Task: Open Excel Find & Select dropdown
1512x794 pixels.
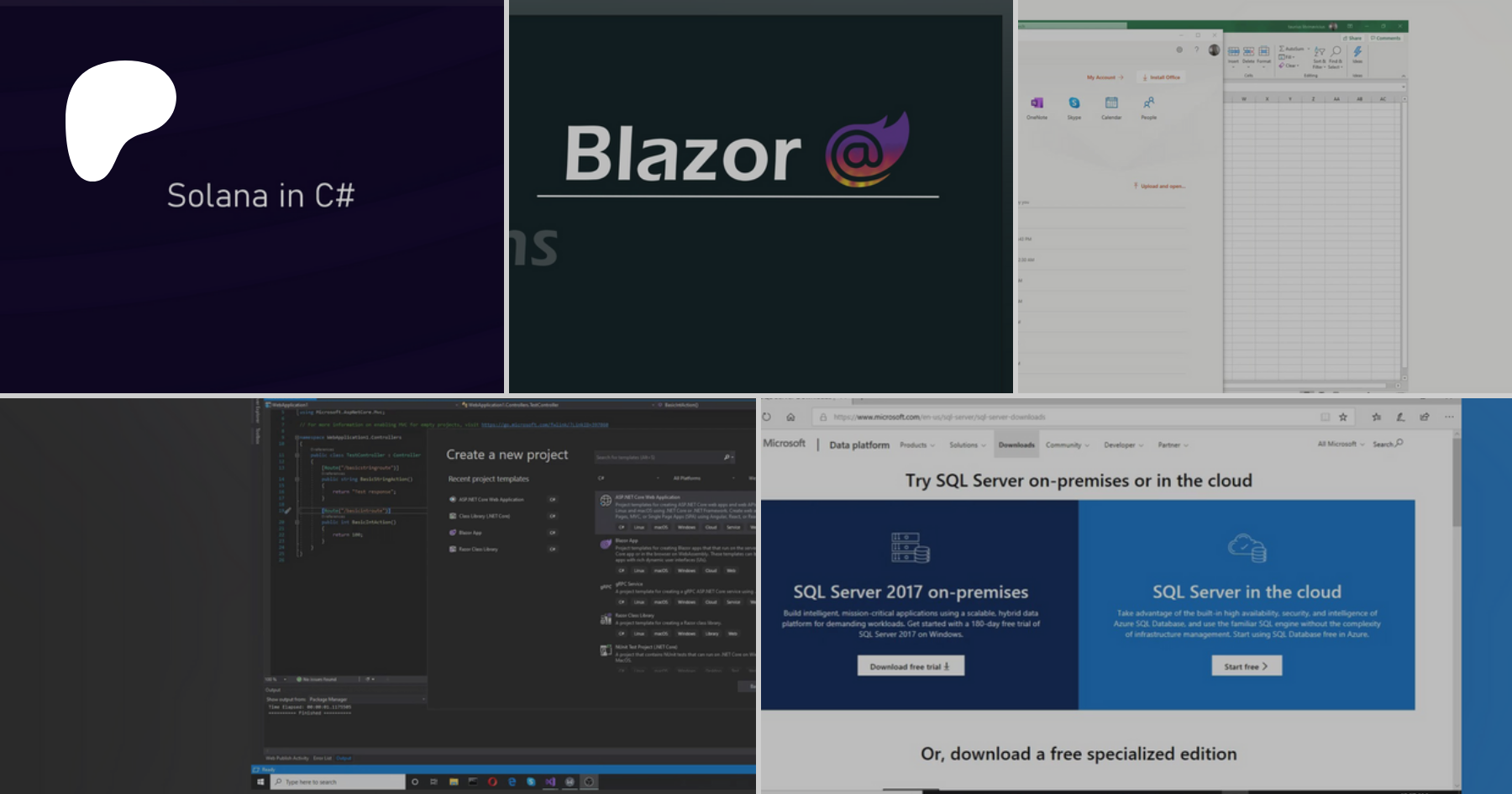Action: [1336, 56]
